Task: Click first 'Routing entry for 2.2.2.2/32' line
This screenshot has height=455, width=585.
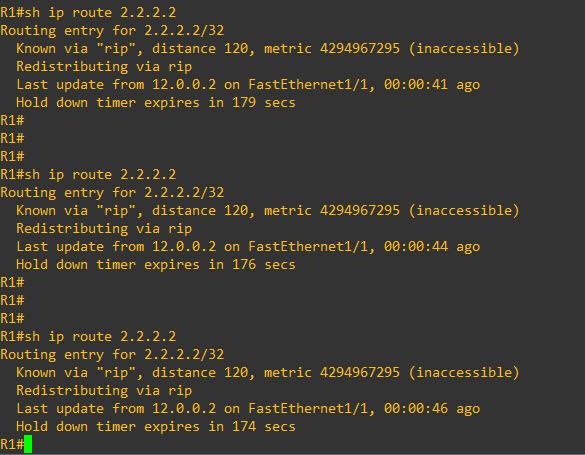Action: pyautogui.click(x=112, y=31)
